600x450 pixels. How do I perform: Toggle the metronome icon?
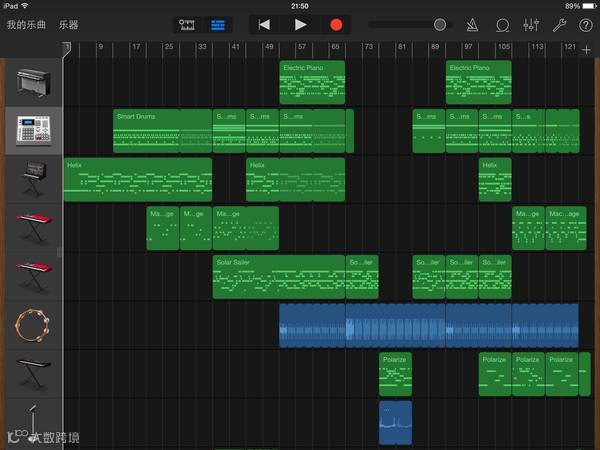click(472, 25)
